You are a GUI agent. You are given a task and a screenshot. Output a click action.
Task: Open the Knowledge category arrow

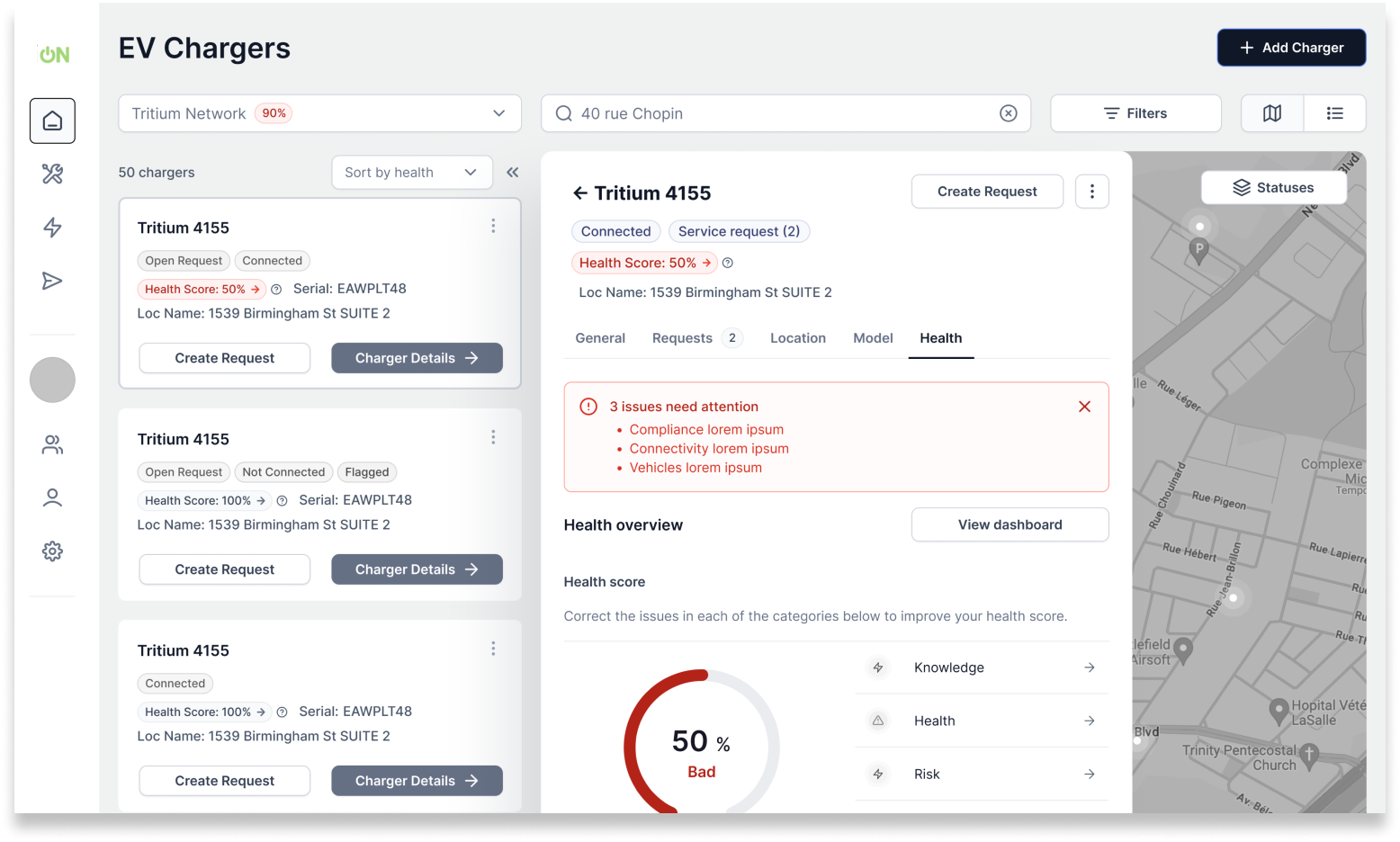point(1090,667)
